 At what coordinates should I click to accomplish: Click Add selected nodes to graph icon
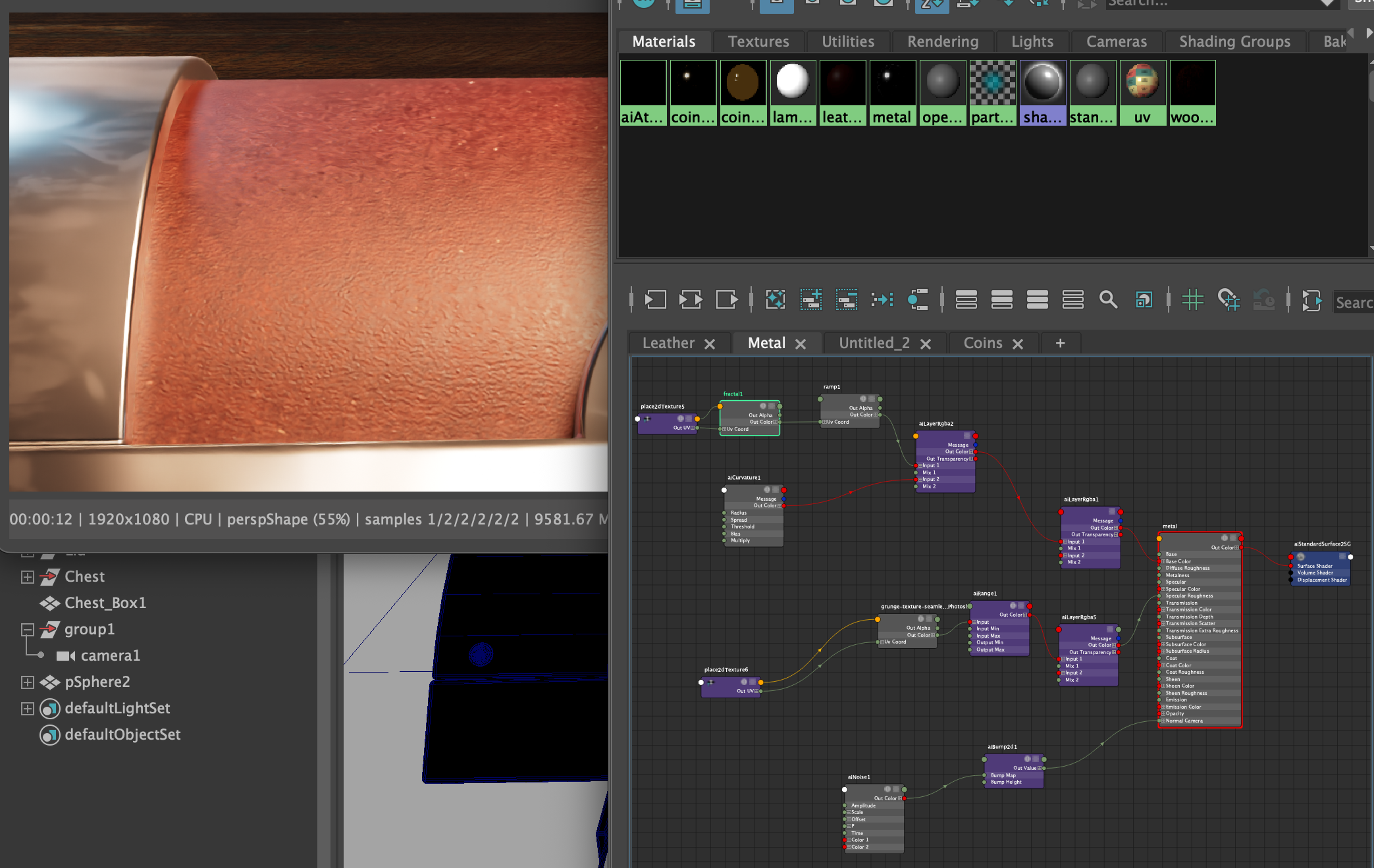(810, 300)
